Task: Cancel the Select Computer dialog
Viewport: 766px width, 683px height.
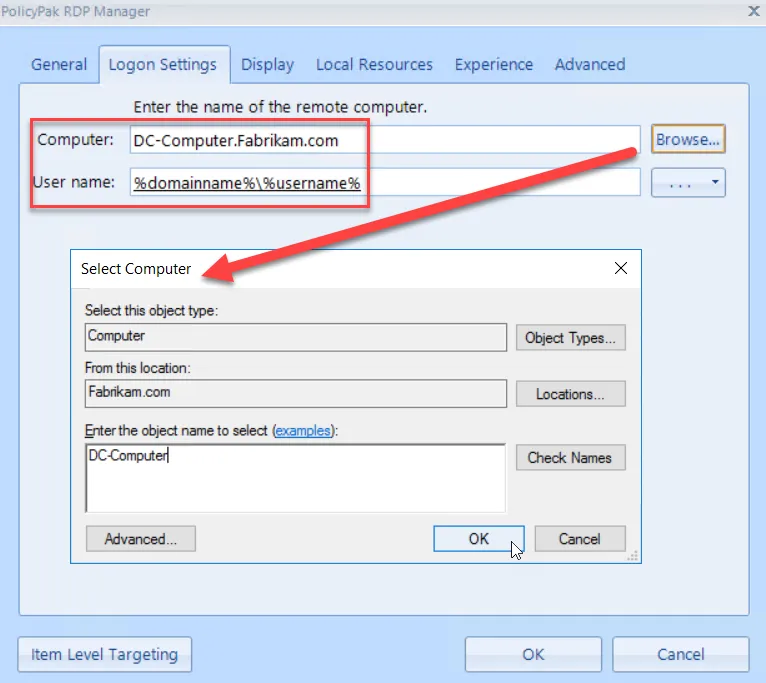Action: pyautogui.click(x=580, y=539)
